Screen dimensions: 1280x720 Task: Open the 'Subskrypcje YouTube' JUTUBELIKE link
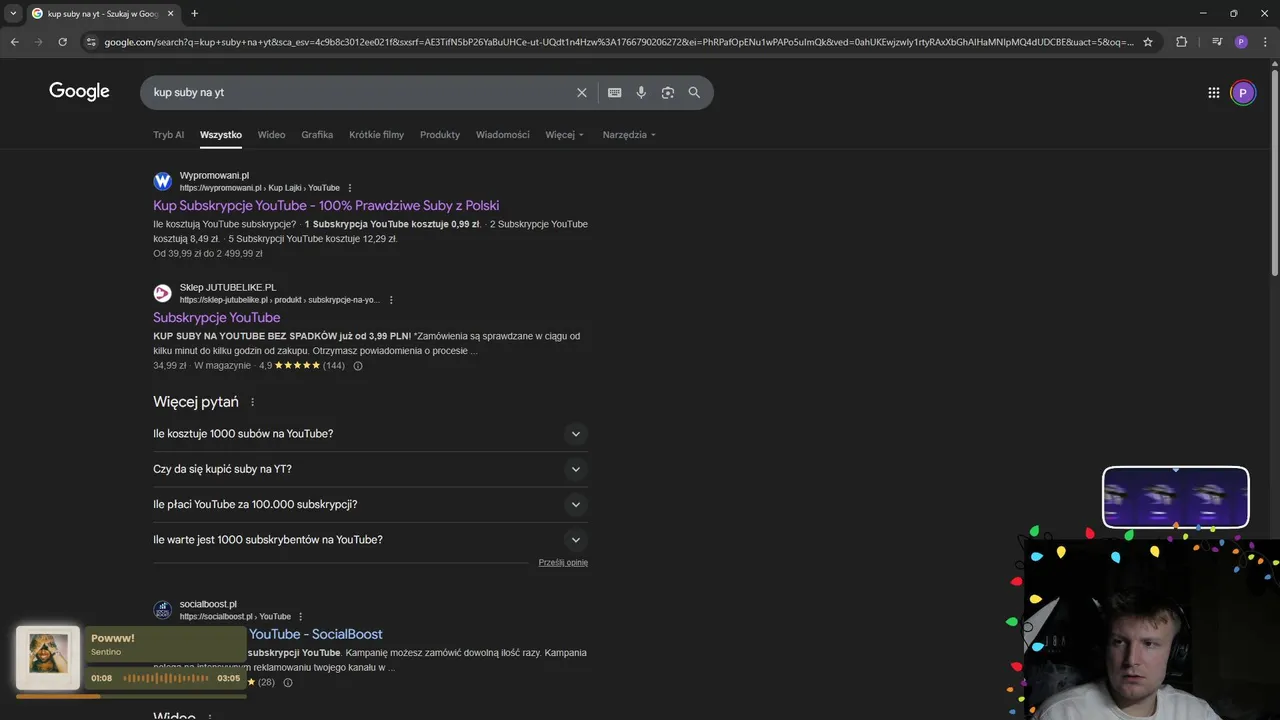click(216, 317)
